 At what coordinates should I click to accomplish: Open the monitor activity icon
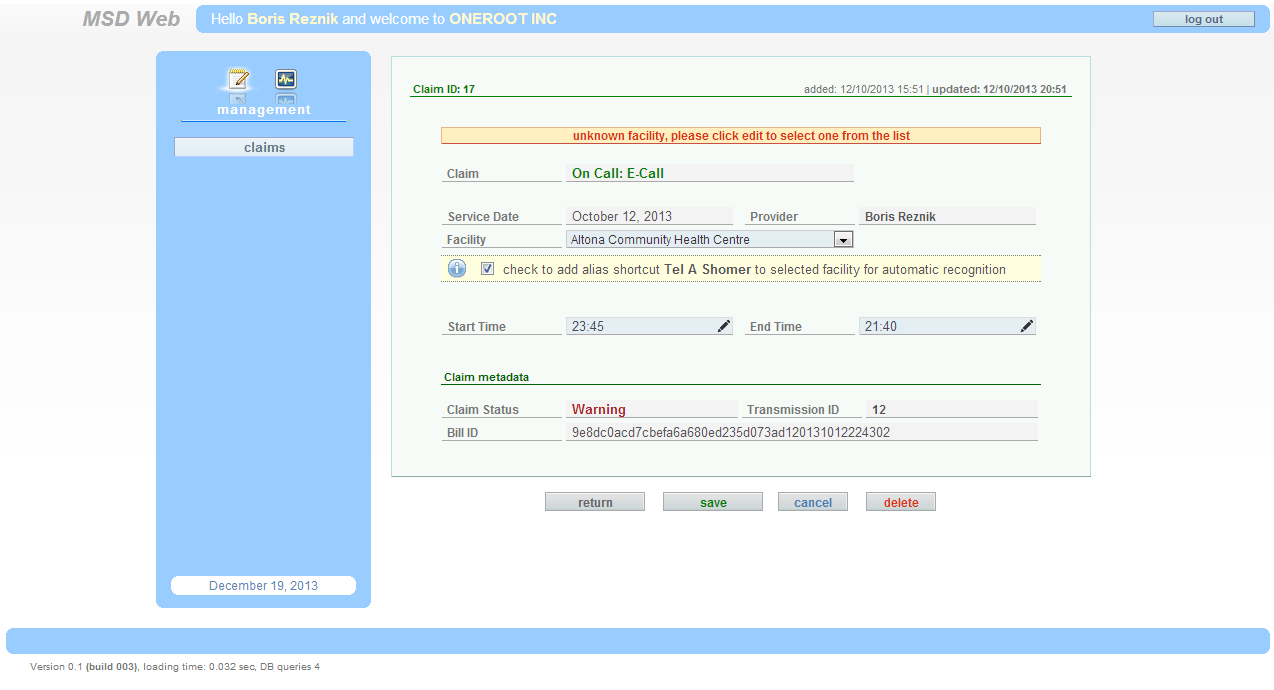coord(286,79)
